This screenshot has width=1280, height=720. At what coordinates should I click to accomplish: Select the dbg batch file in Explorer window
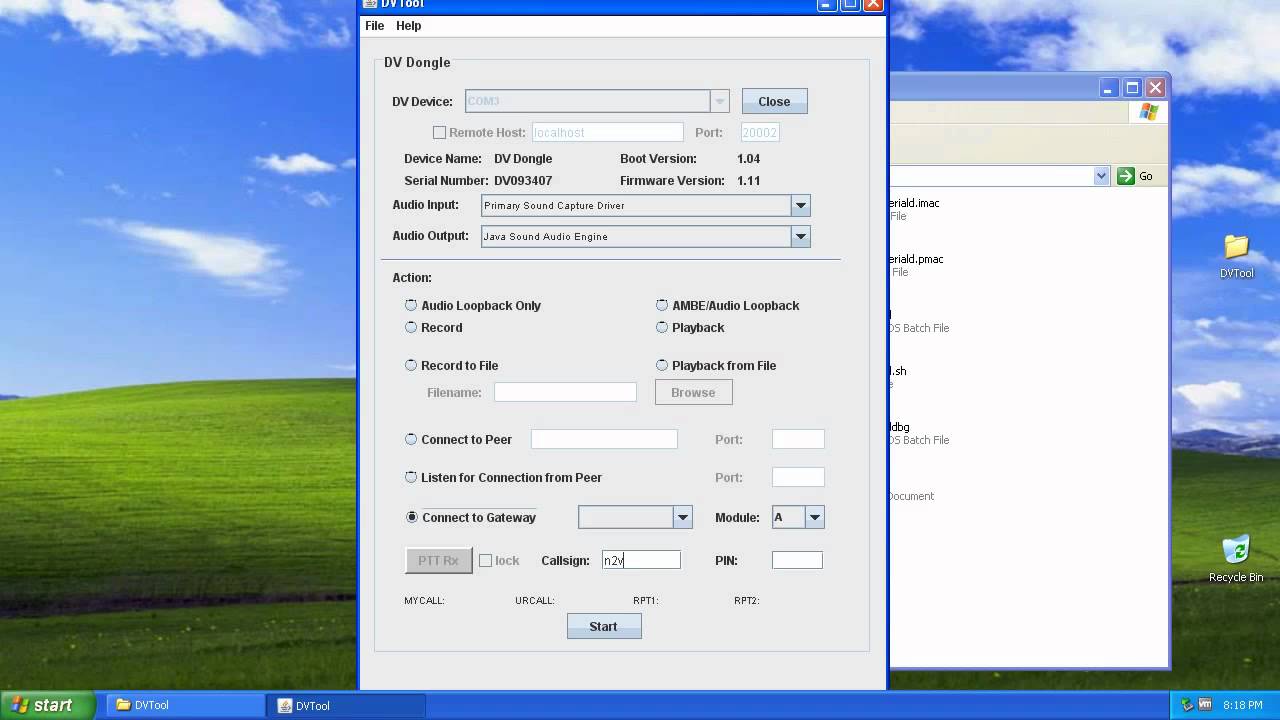coord(919,433)
